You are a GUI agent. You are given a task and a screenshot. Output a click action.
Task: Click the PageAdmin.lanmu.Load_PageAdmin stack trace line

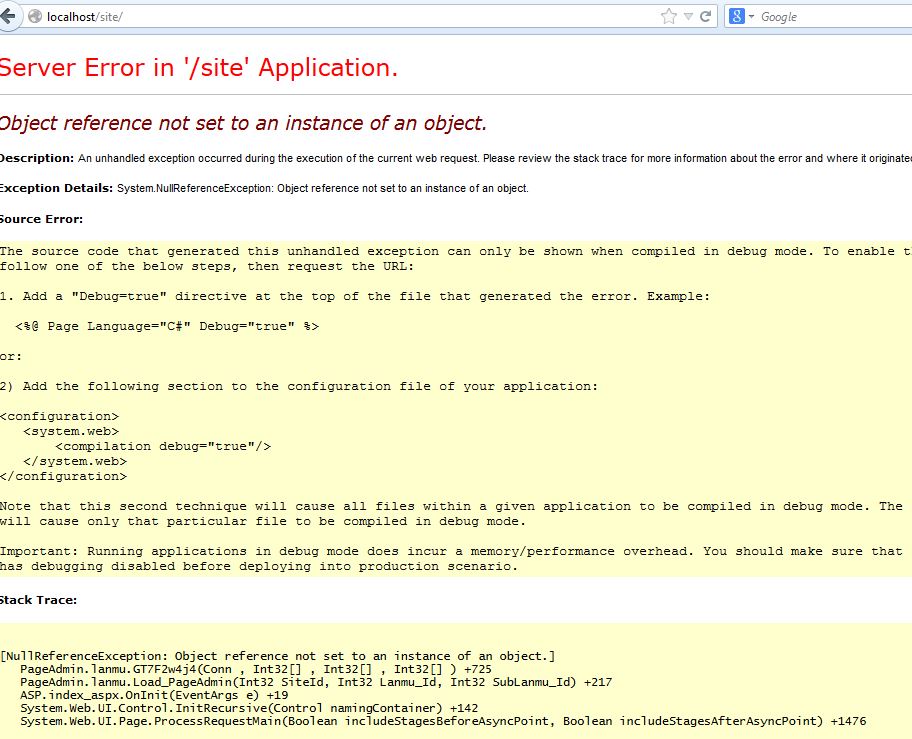[x=316, y=682]
